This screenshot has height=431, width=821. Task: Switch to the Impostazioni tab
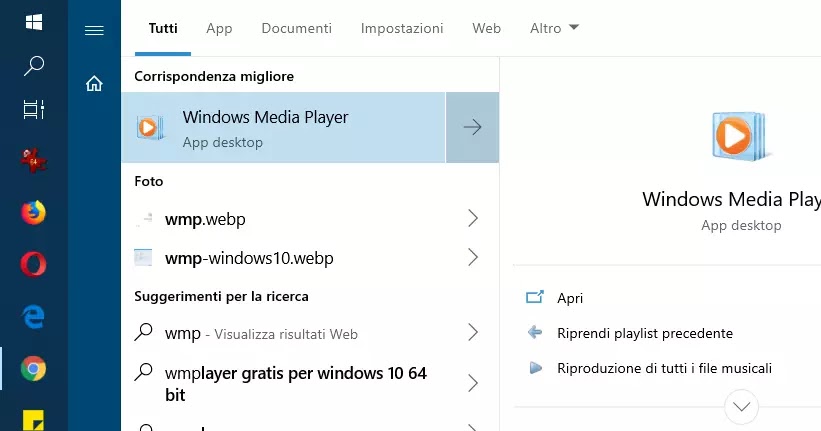tap(402, 28)
